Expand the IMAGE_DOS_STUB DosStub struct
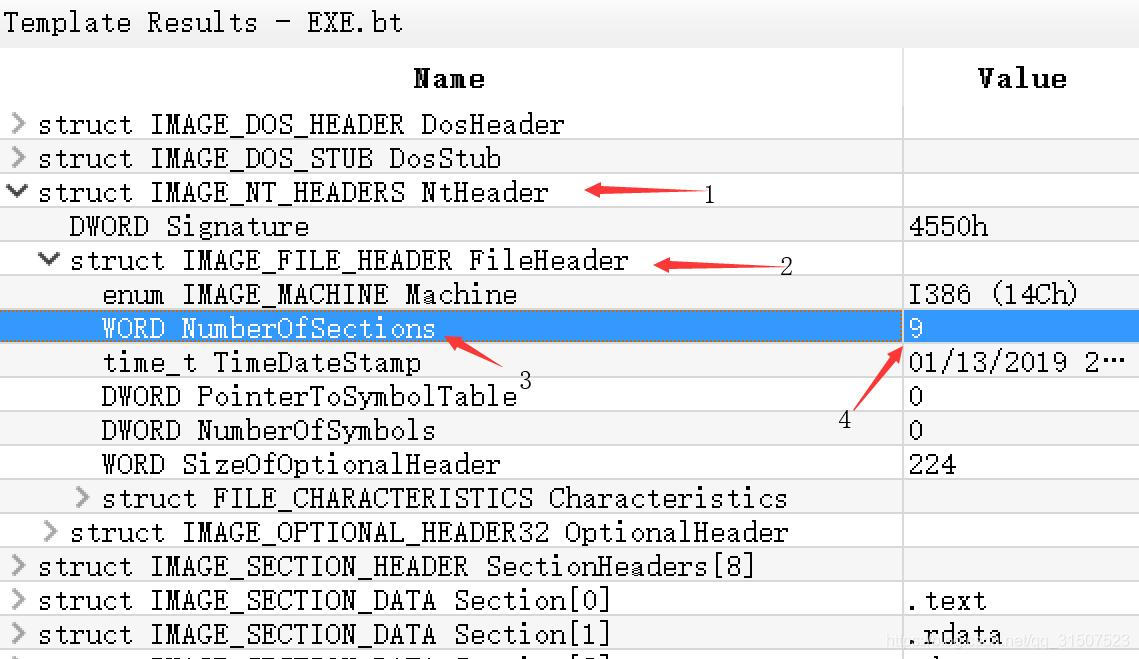The height and width of the screenshot is (659, 1139). point(18,158)
